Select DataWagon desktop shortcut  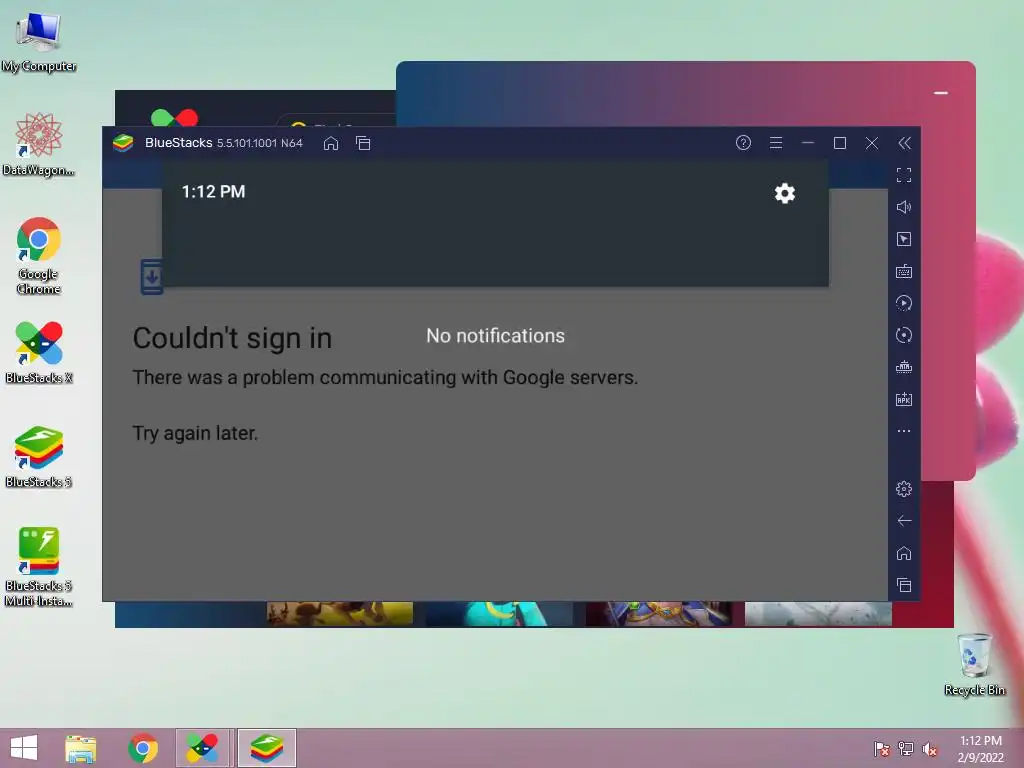point(39,144)
